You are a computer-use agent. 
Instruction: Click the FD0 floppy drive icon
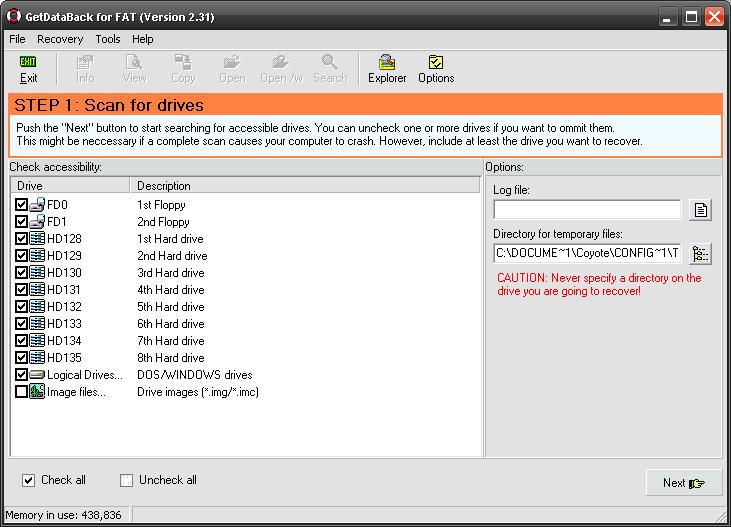tap(37, 204)
